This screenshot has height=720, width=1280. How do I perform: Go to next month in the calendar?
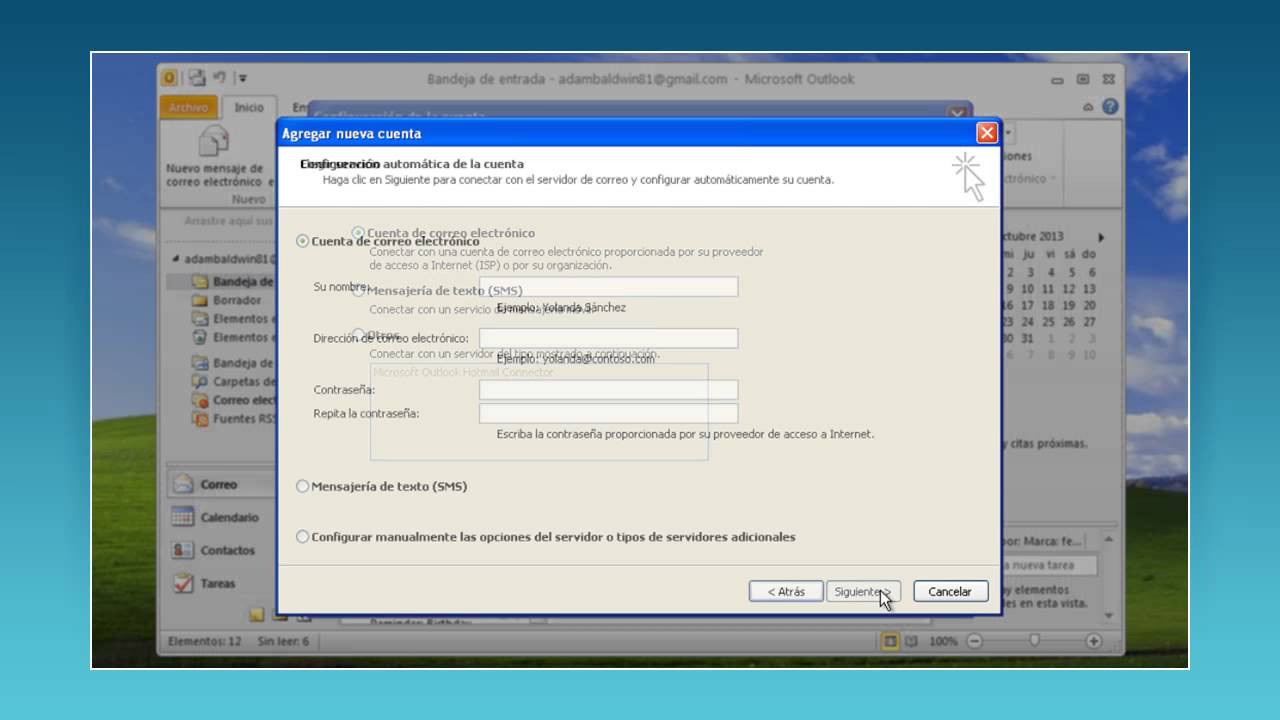1101,237
